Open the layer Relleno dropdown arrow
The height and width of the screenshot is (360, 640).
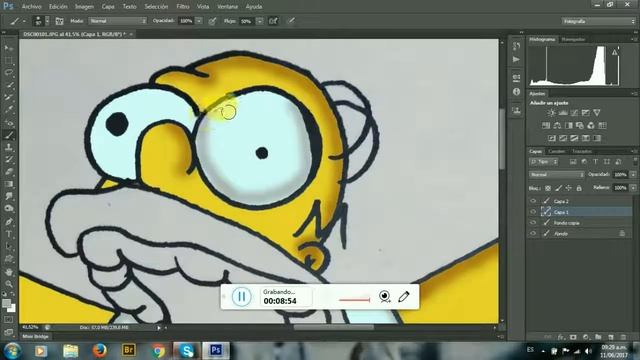coord(633,188)
